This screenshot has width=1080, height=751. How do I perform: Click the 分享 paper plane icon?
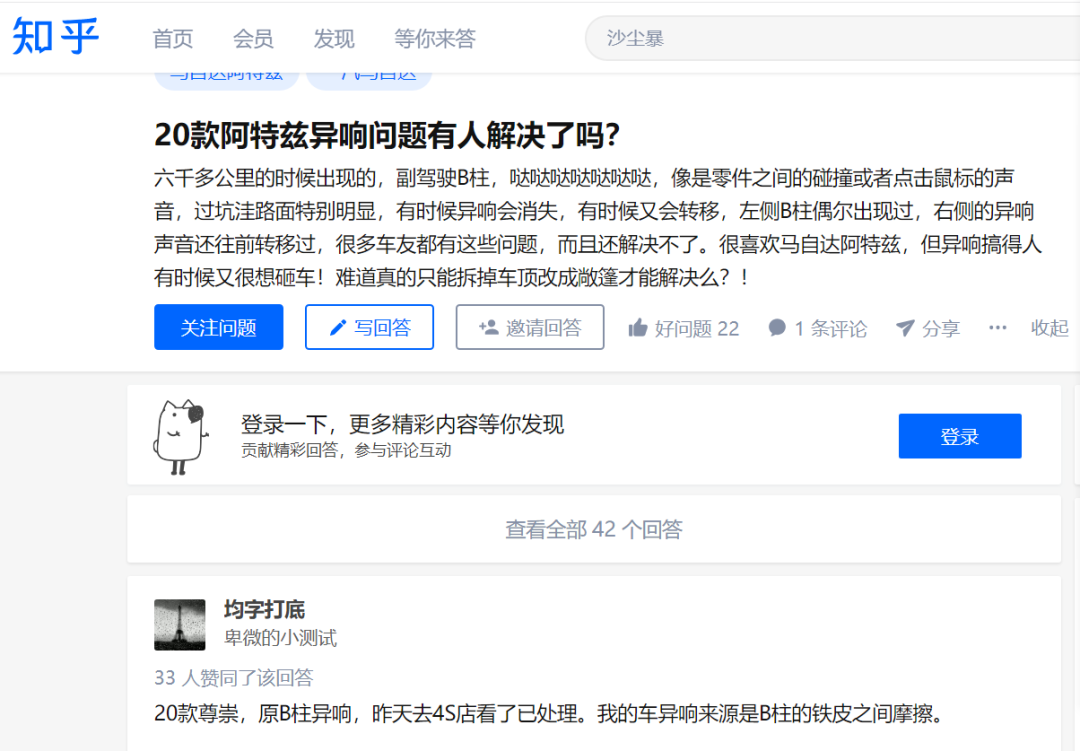(x=905, y=328)
